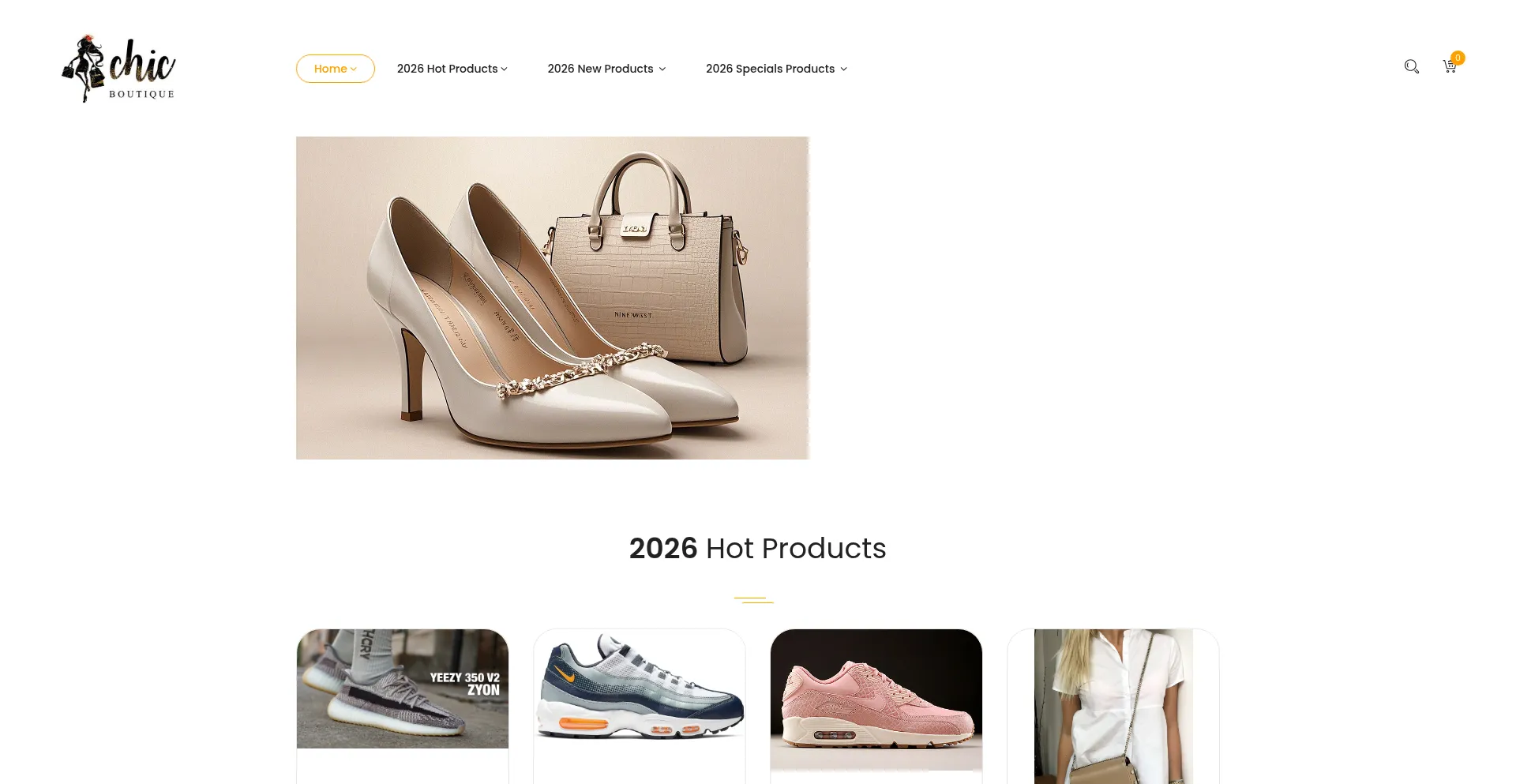This screenshot has height=784, width=1516.
Task: Expand the 2026 New Products chevron
Action: [x=662, y=69]
